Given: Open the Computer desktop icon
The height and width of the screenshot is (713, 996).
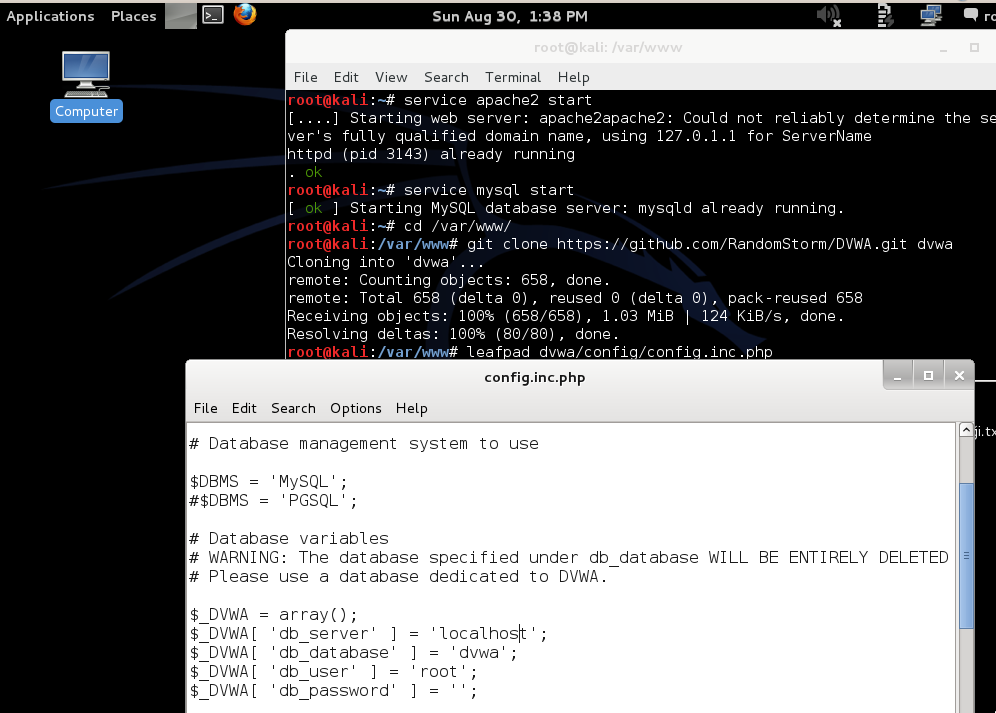Looking at the screenshot, I should (85, 86).
